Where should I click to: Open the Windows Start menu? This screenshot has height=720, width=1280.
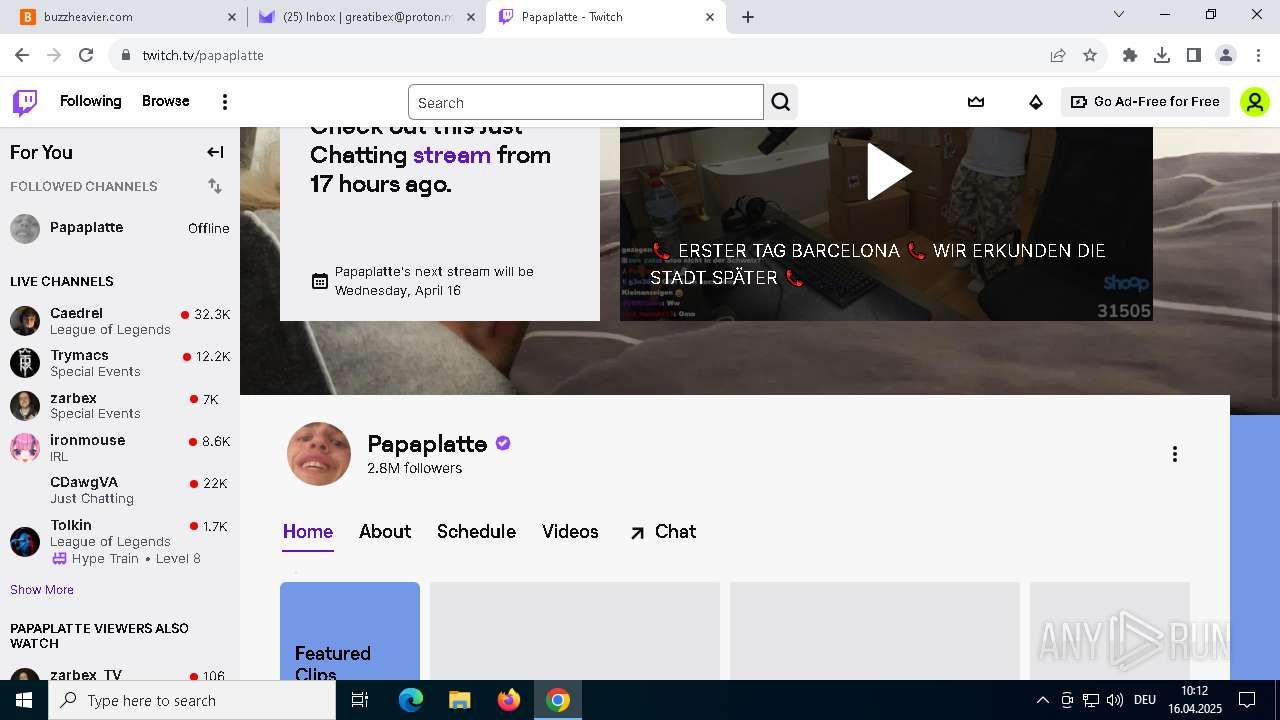(23, 700)
